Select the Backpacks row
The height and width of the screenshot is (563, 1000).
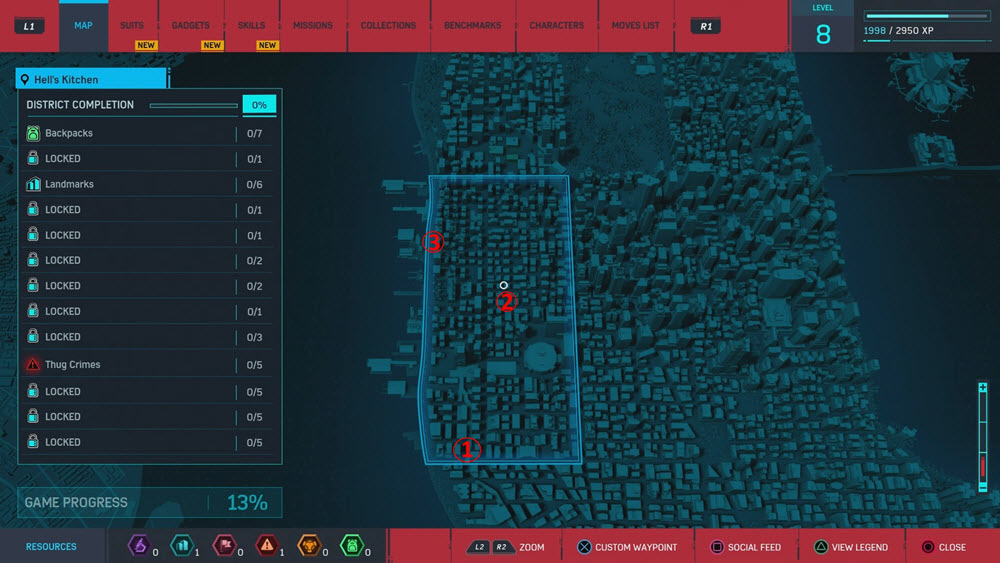pyautogui.click(x=149, y=133)
